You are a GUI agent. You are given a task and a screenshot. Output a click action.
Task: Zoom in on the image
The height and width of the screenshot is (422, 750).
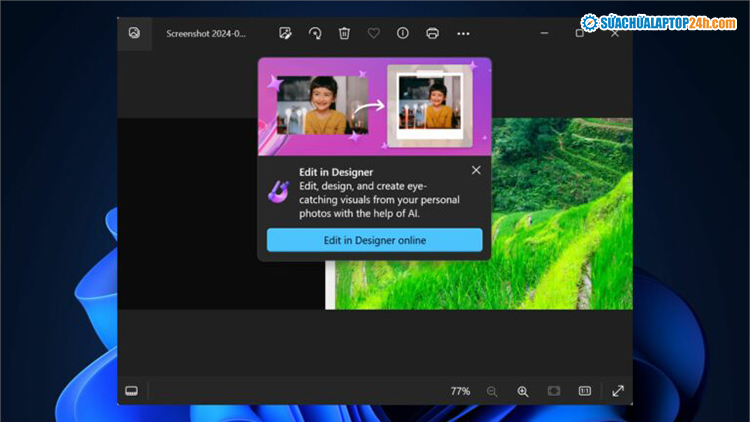pos(523,391)
